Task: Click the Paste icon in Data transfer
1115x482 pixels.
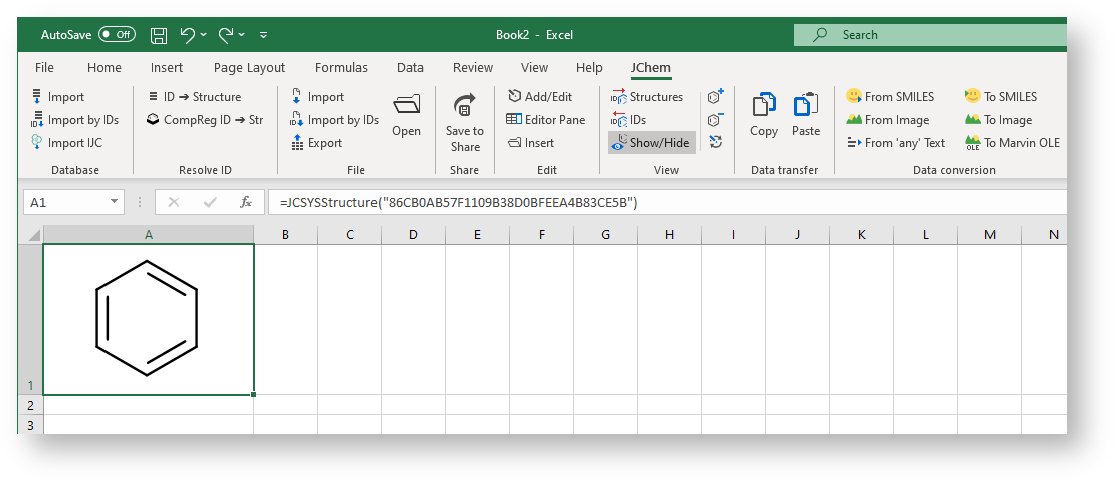Action: coord(805,115)
